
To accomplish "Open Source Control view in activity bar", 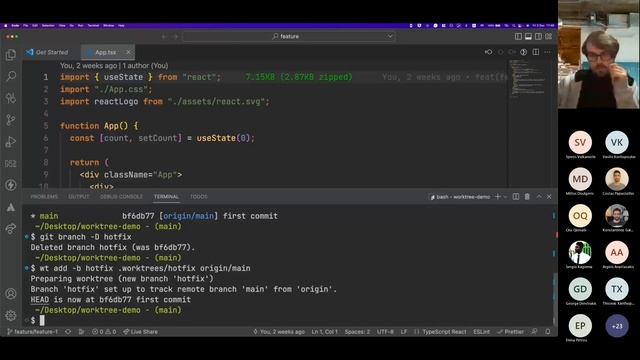I will [11, 120].
